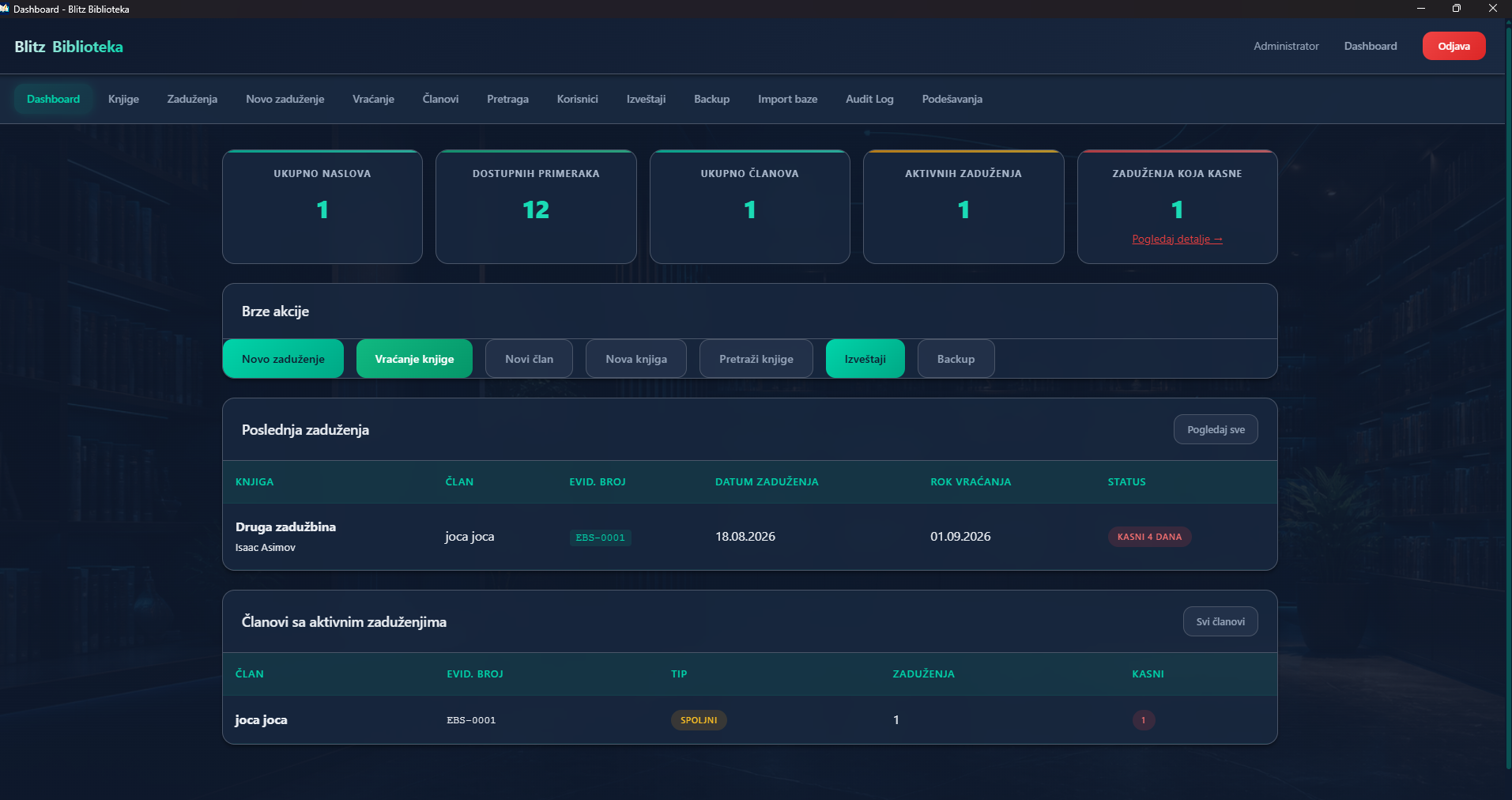1512x800 pixels.
Task: Click the Druga zadužbina book title
Action: 285,526
